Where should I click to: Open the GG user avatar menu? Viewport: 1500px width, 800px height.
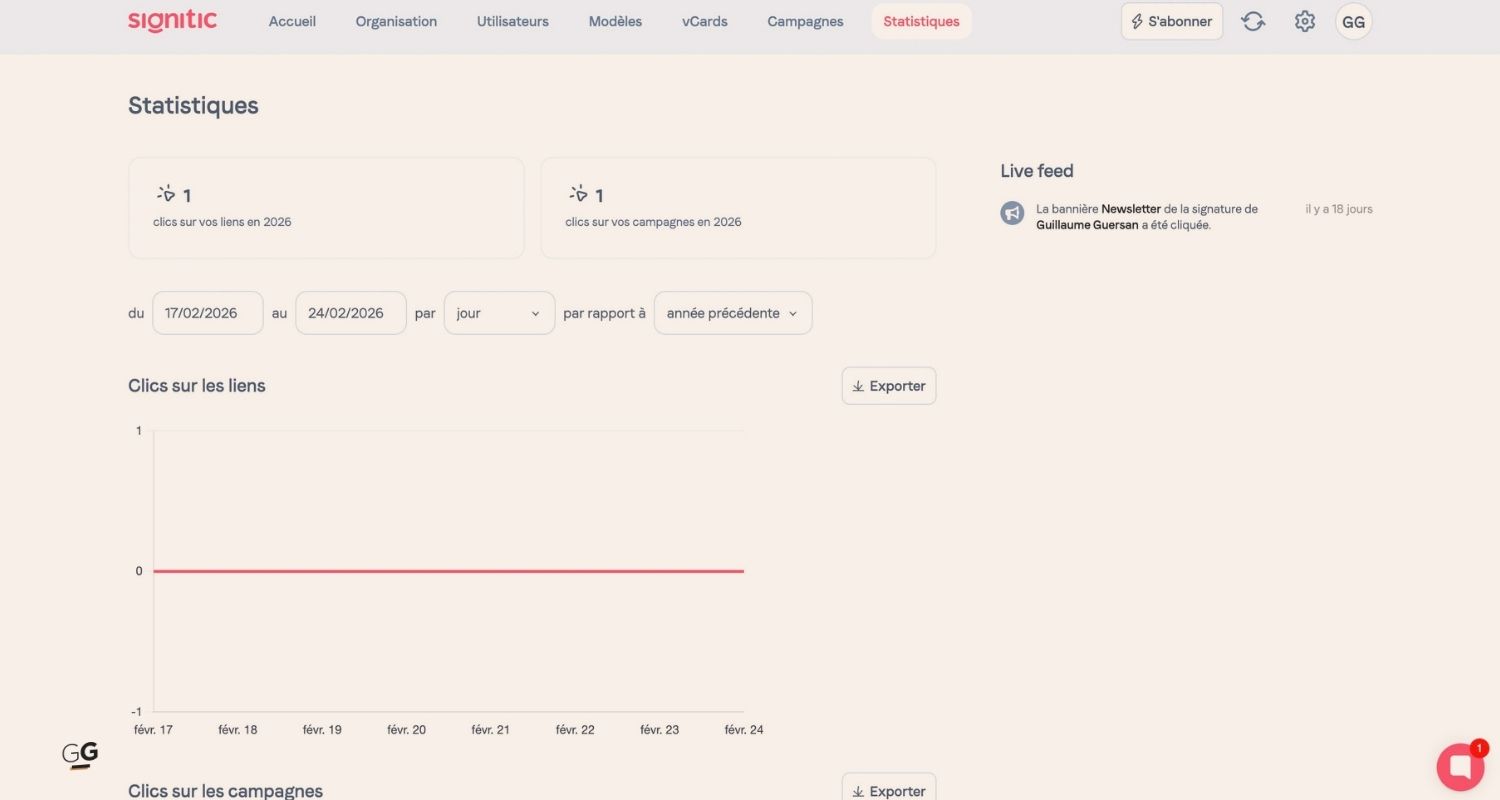[1353, 21]
